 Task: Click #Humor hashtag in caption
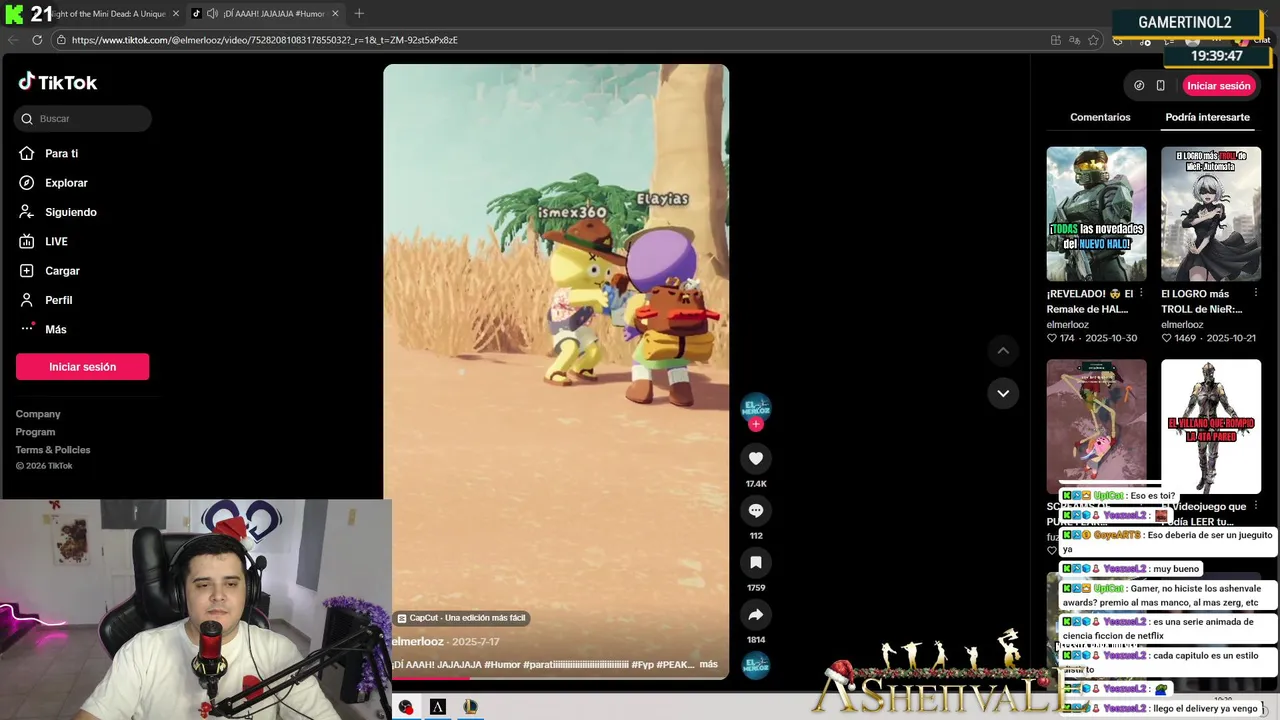pyautogui.click(x=503, y=664)
